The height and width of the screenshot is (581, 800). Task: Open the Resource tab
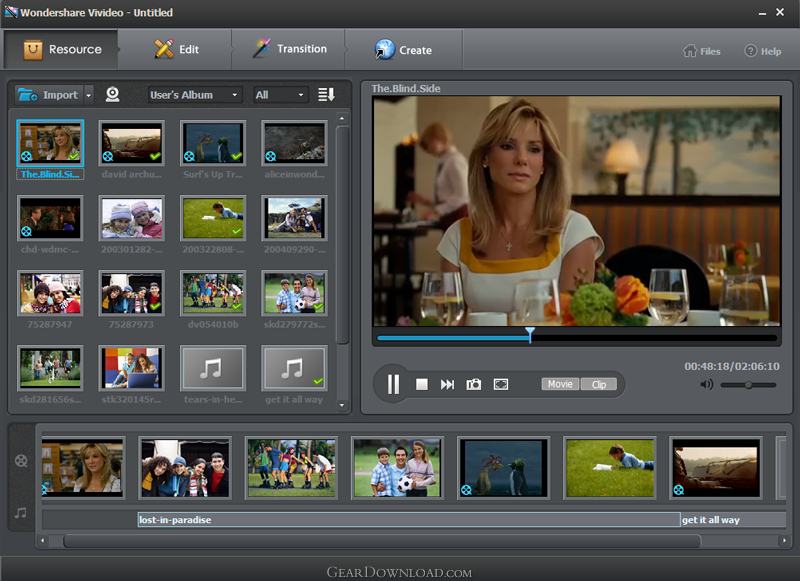pos(61,49)
